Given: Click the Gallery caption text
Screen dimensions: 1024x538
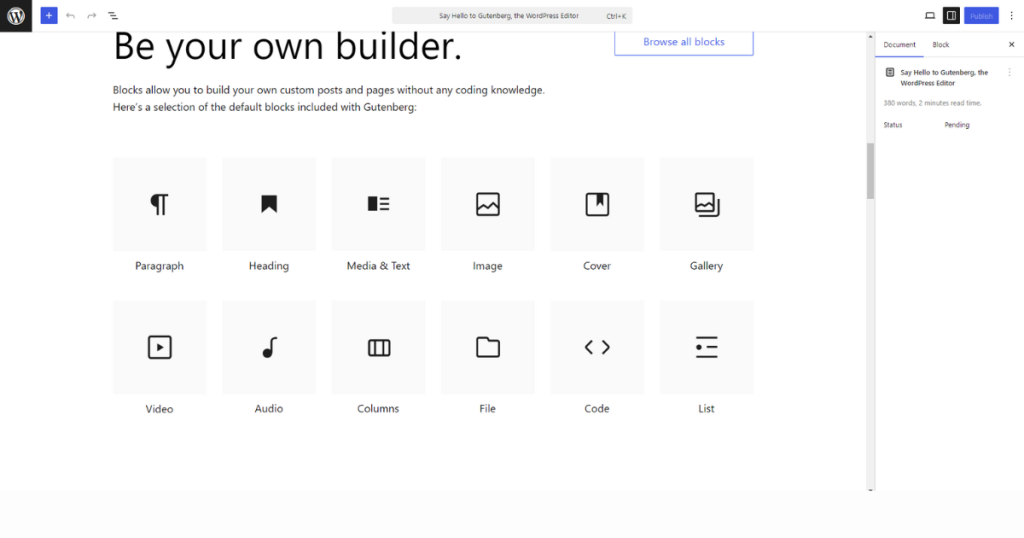Looking at the screenshot, I should point(707,266).
